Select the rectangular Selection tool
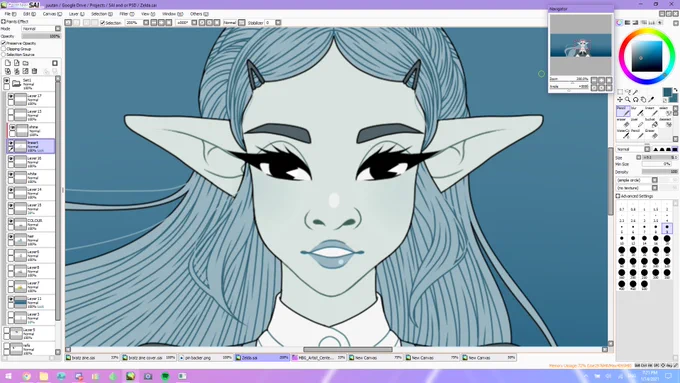 [620, 92]
